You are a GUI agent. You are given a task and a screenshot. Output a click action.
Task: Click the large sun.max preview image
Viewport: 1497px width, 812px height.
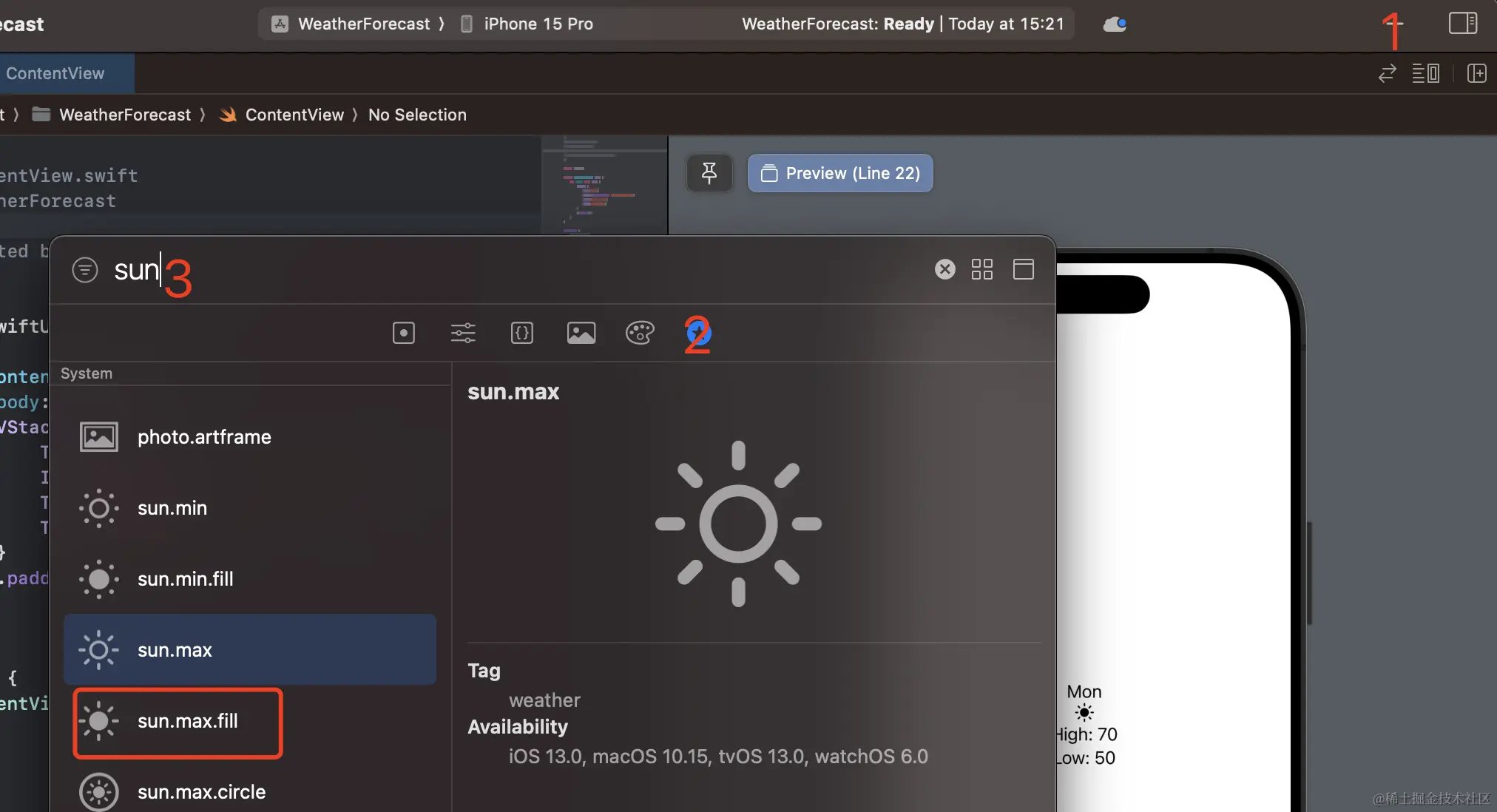tap(738, 524)
